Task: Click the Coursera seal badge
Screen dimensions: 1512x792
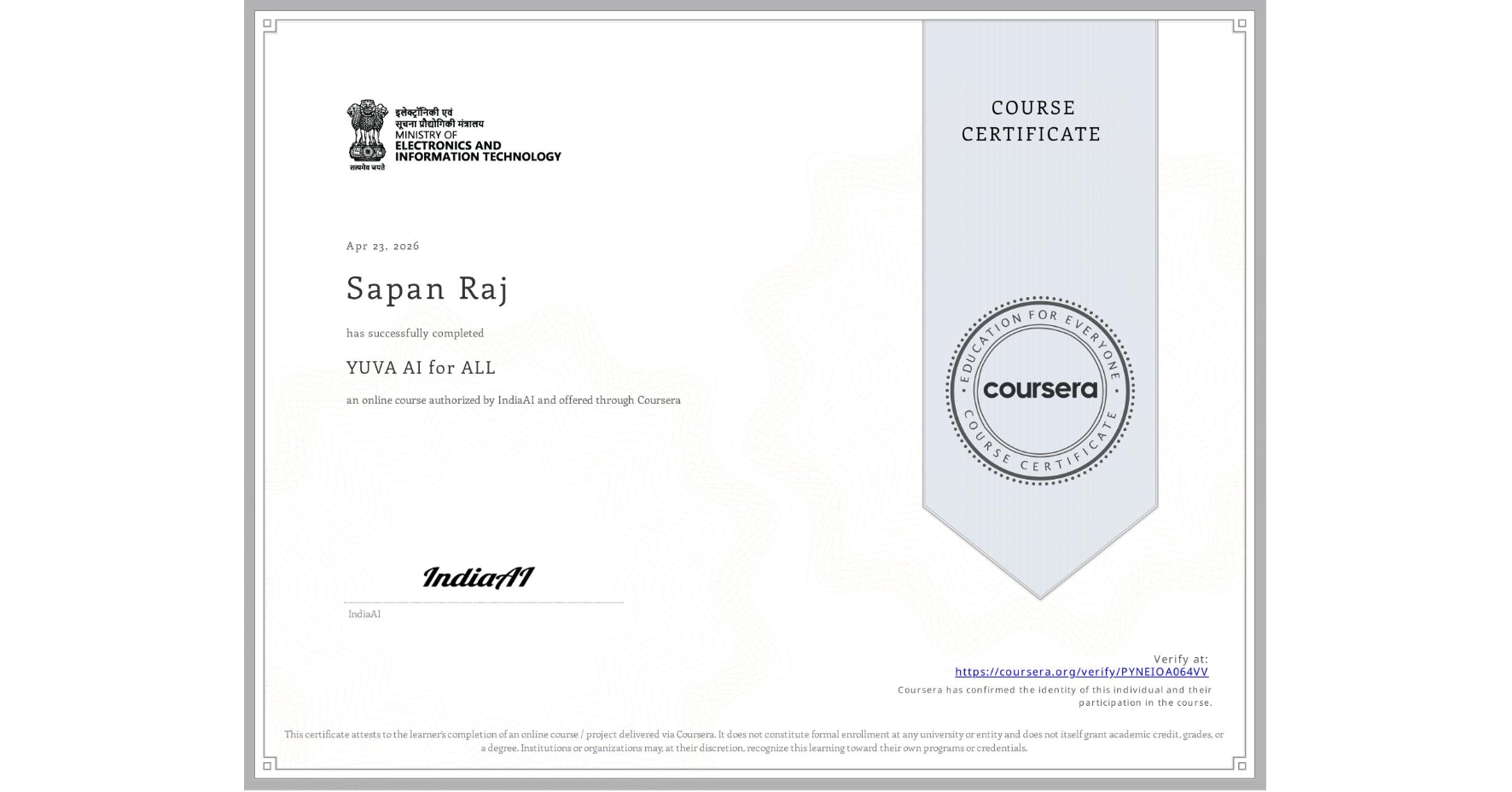Action: point(1039,391)
